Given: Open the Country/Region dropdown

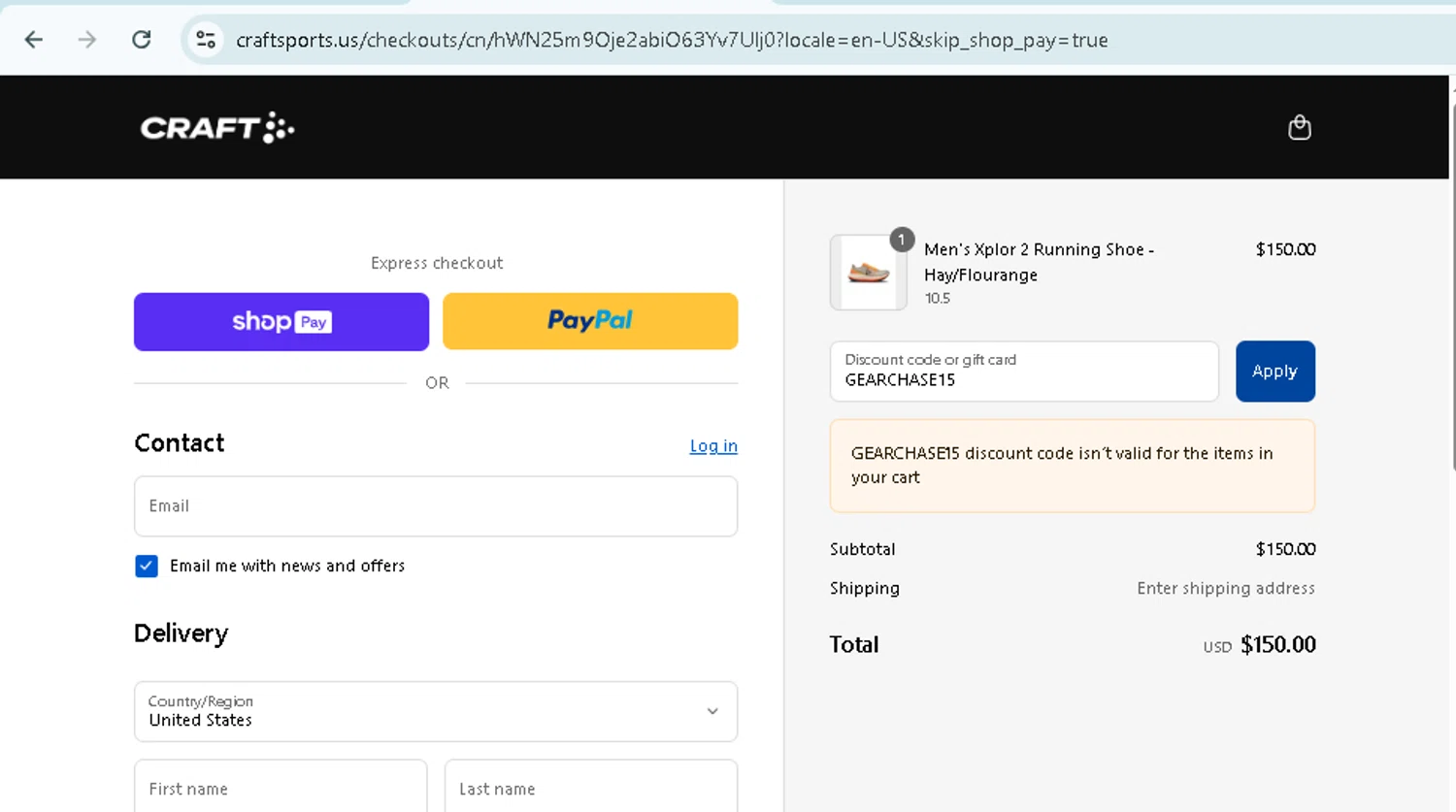Looking at the screenshot, I should (x=436, y=711).
